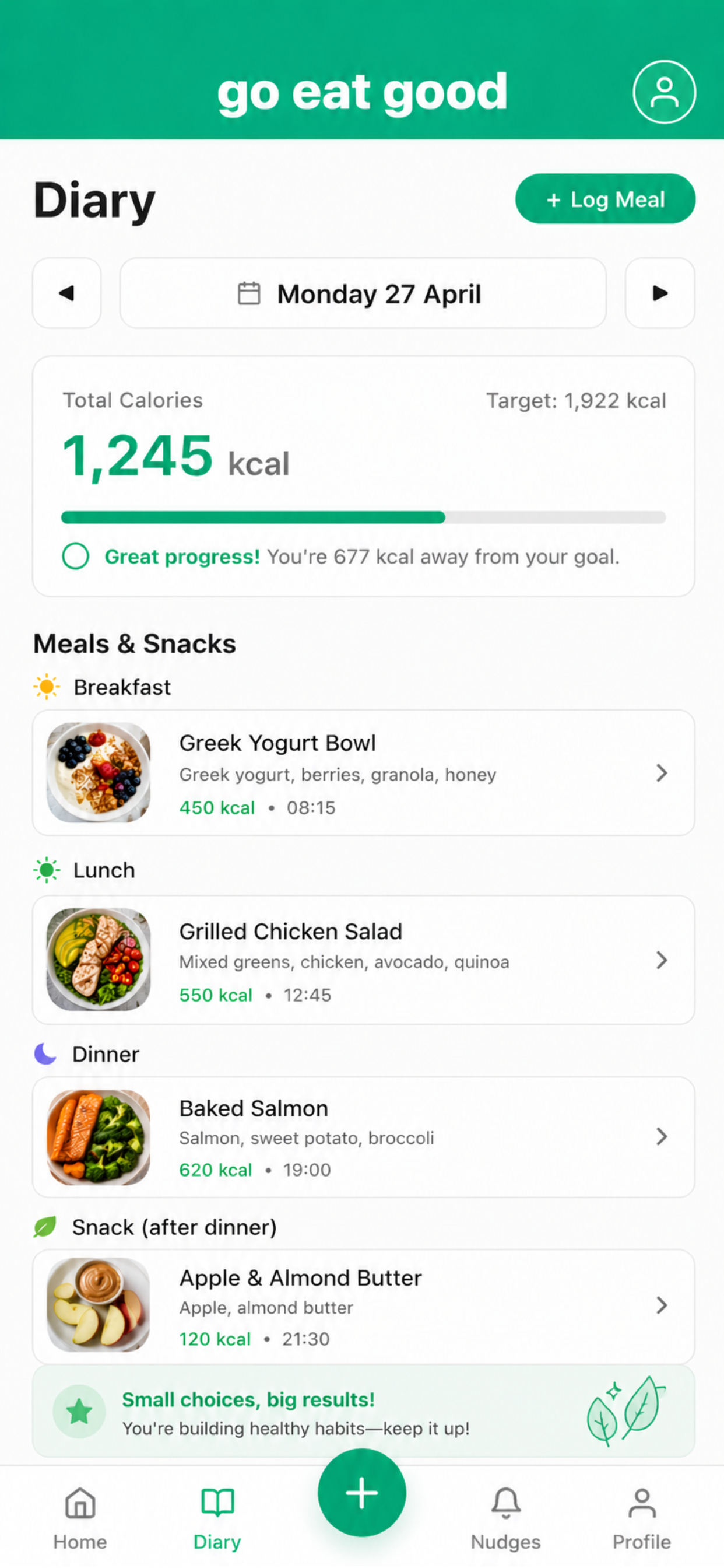
Task: Tap the leaves illustration in the banner
Action: [x=625, y=1410]
